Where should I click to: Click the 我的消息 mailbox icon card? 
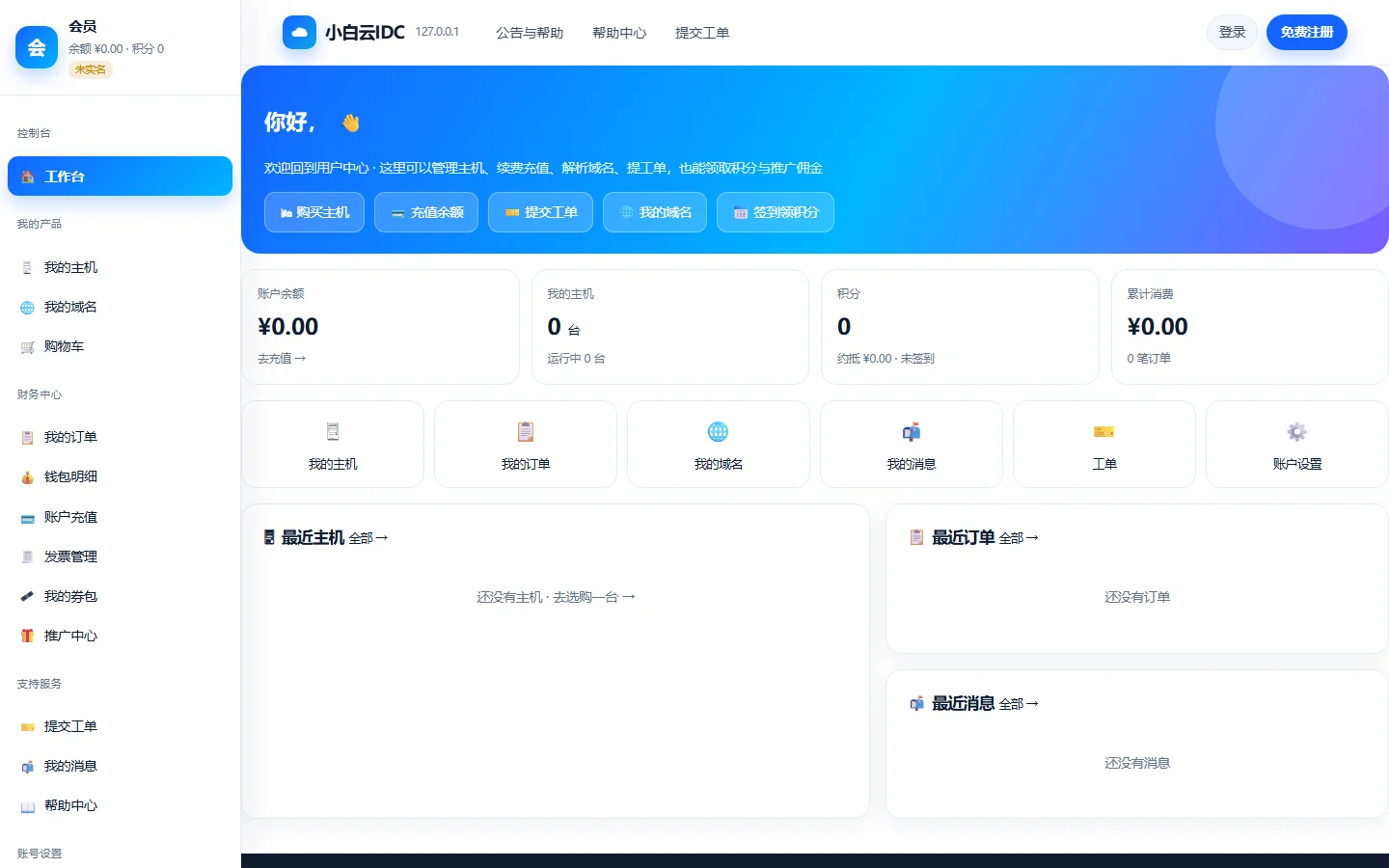click(912, 444)
